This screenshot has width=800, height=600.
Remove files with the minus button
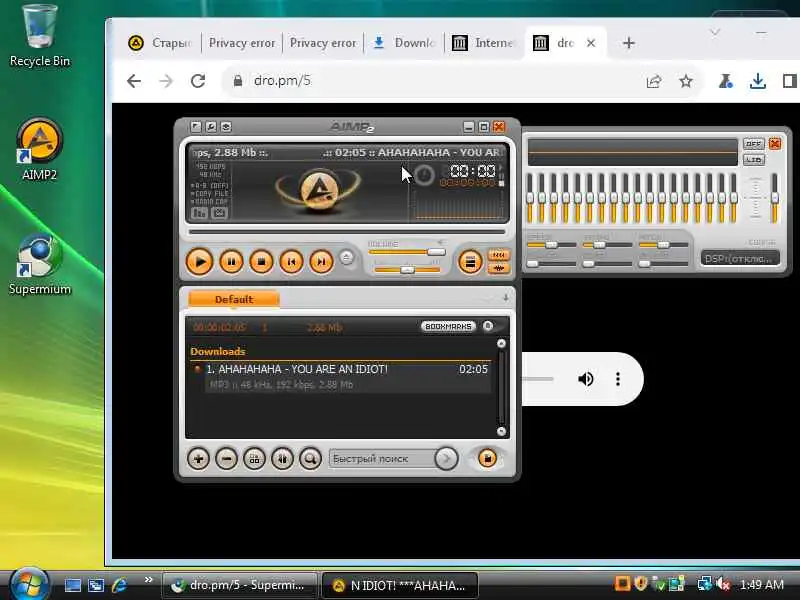pyautogui.click(x=227, y=459)
